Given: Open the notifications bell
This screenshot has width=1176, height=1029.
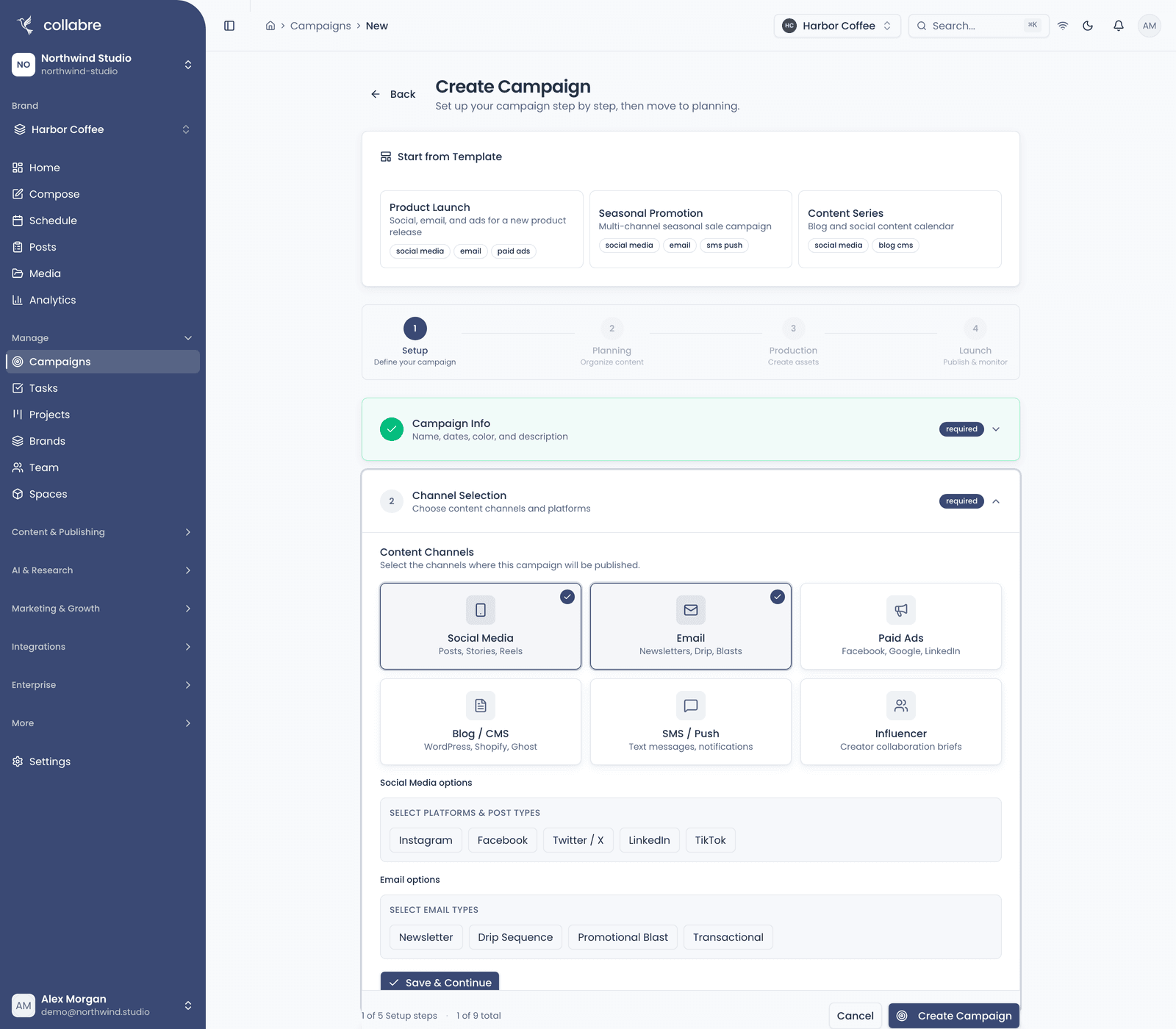Looking at the screenshot, I should (1119, 26).
